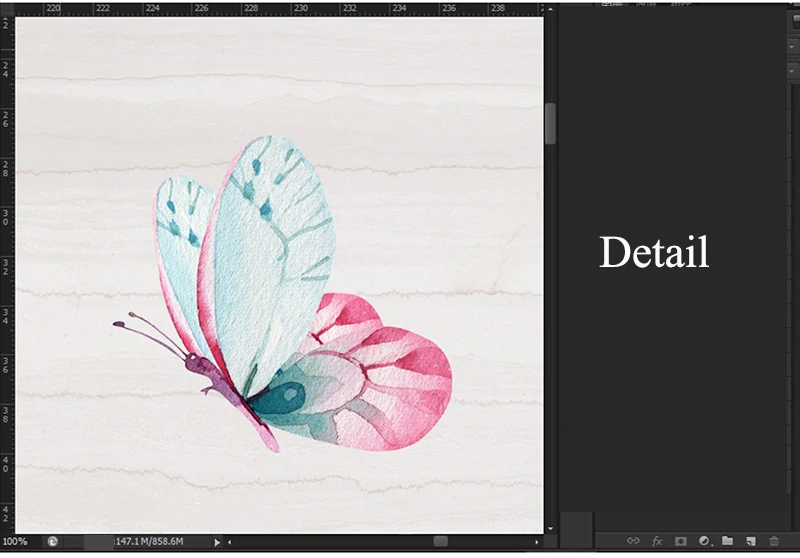Delete layer with the trash icon

click(x=774, y=541)
